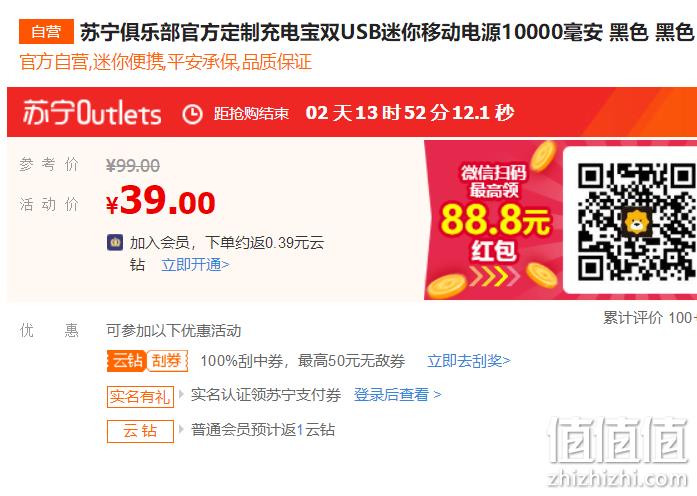The image size is (697, 496).
Task: Click the clock icon beside 距抢购结束
Action: [192, 114]
